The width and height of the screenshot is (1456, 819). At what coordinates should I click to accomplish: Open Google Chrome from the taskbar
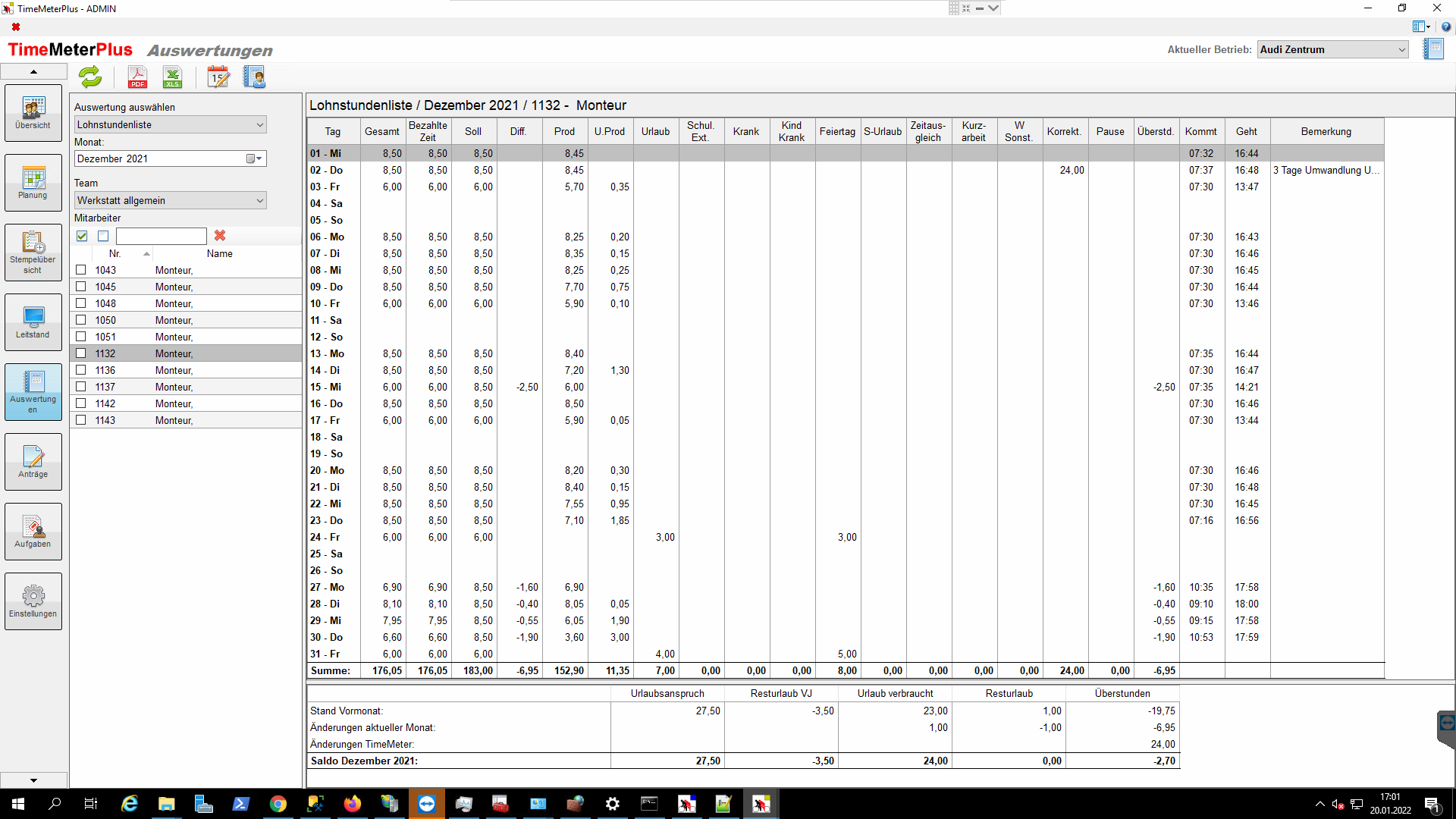pyautogui.click(x=278, y=804)
